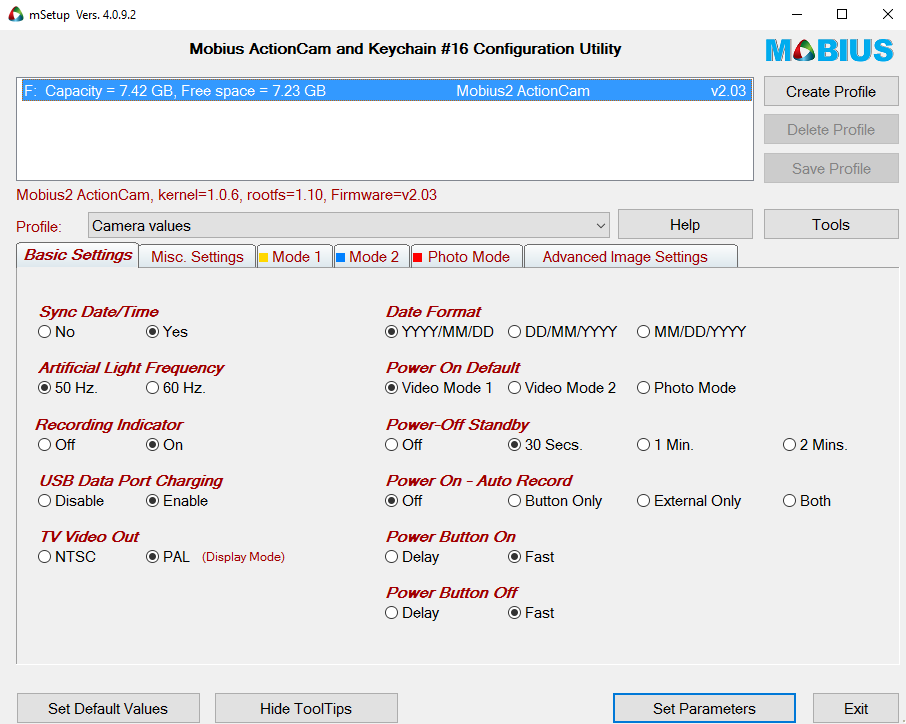Click the Save Profile button
Screen dimensions: 906x724
[831, 168]
